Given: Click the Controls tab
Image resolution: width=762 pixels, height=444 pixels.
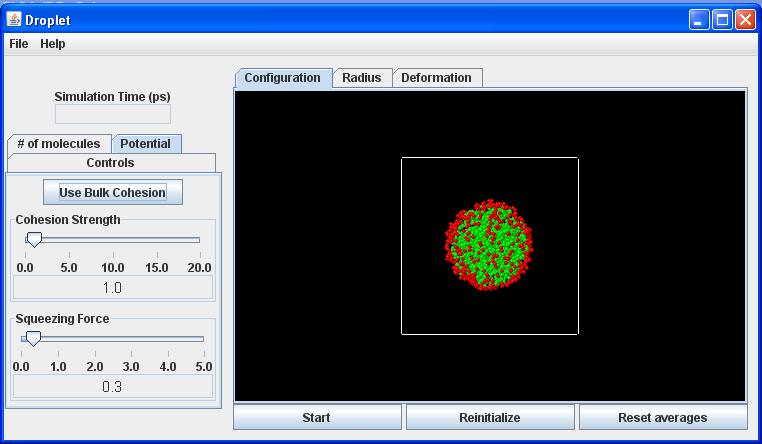Looking at the screenshot, I should pos(110,163).
